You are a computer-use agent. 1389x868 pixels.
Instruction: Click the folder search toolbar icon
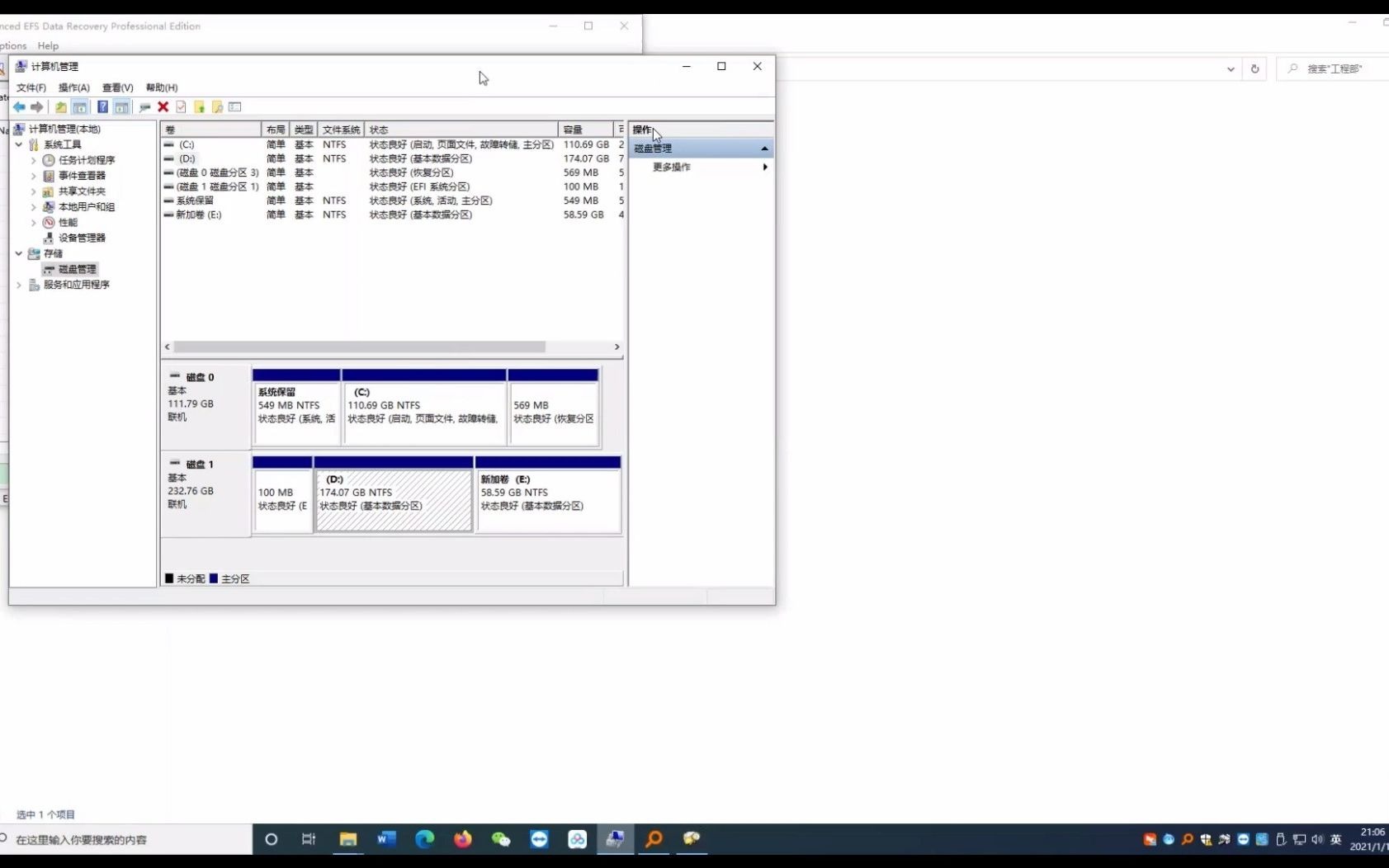pos(217,107)
